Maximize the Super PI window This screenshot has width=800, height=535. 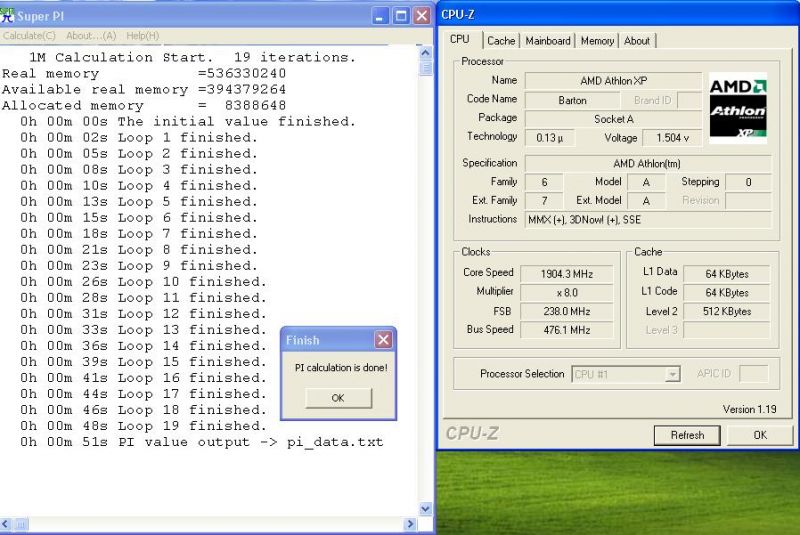tap(401, 16)
